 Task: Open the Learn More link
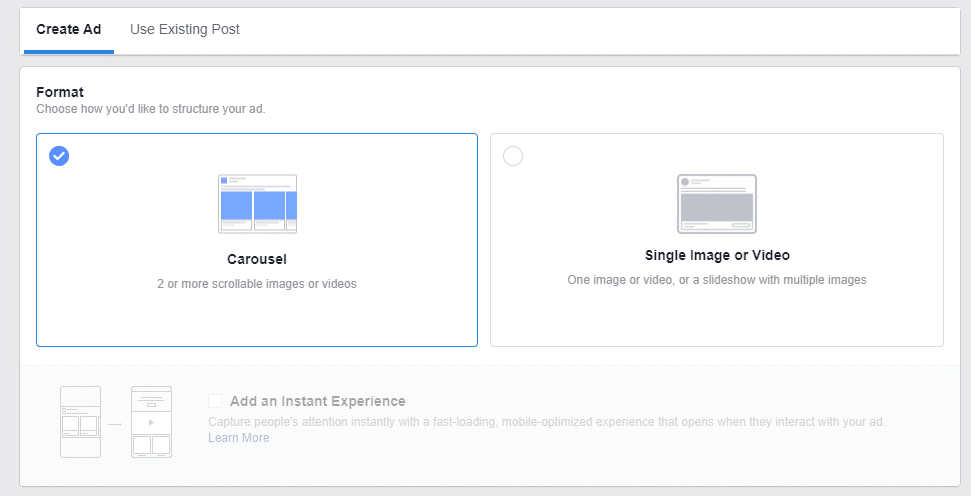coord(238,438)
